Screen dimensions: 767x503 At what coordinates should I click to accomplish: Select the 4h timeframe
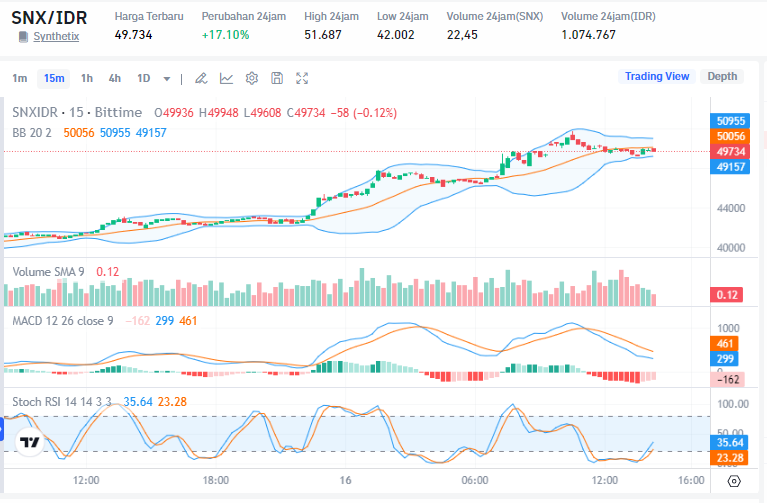point(115,78)
